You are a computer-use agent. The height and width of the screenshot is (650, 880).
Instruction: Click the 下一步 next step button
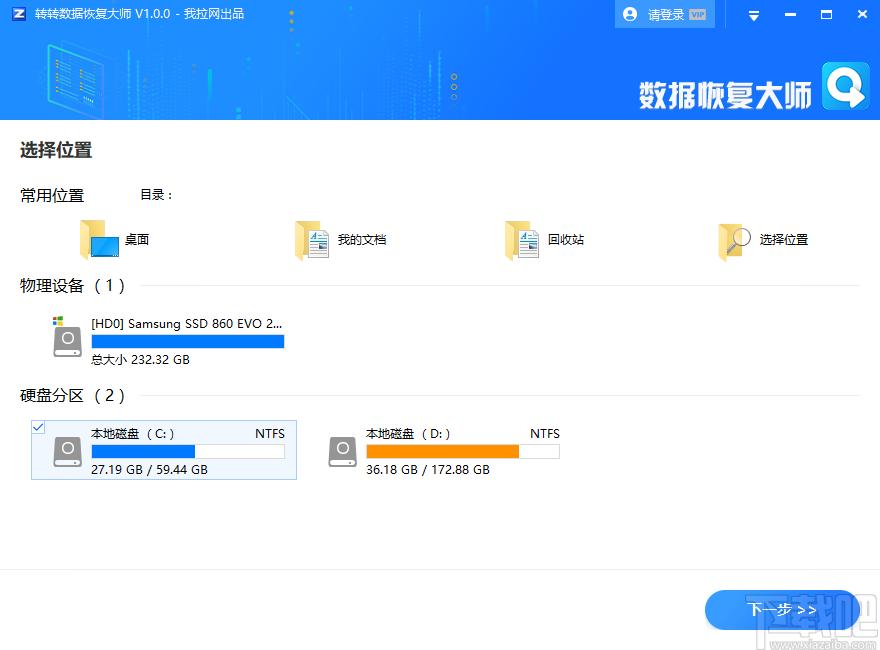(x=782, y=610)
